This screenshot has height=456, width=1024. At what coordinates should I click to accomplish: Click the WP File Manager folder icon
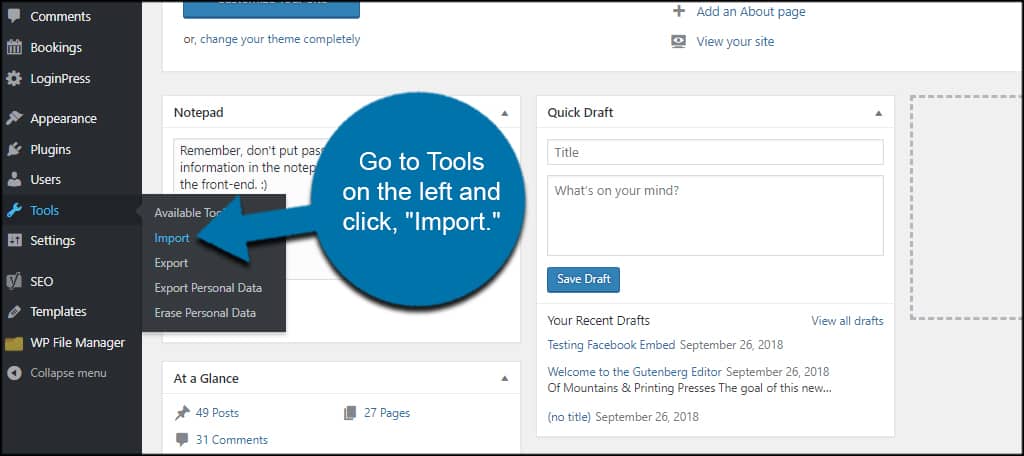(x=14, y=342)
